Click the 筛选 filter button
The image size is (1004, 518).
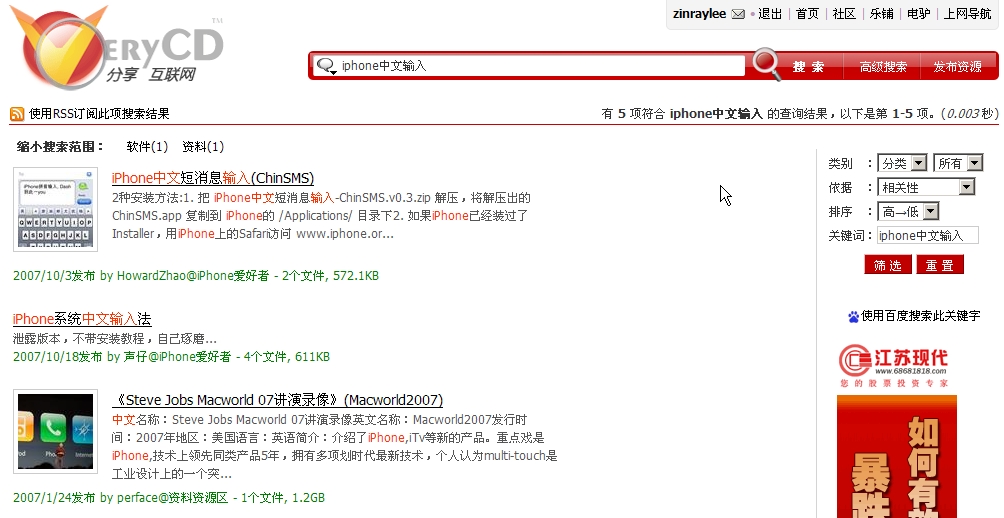888,265
